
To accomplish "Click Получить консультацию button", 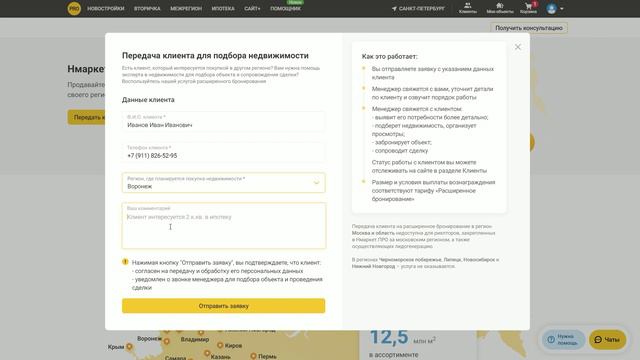I will [529, 28].
